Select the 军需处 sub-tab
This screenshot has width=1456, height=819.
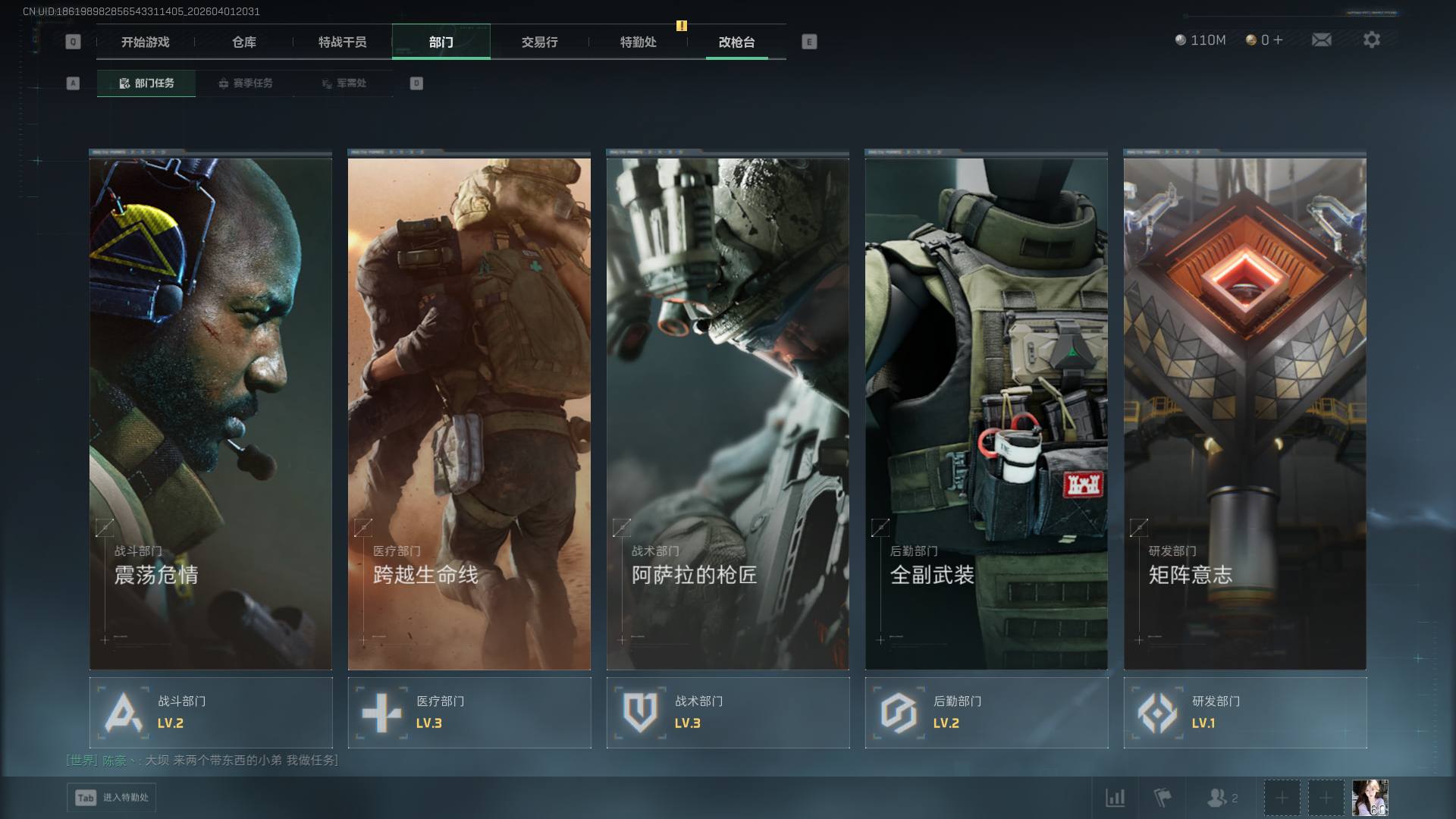(x=344, y=83)
